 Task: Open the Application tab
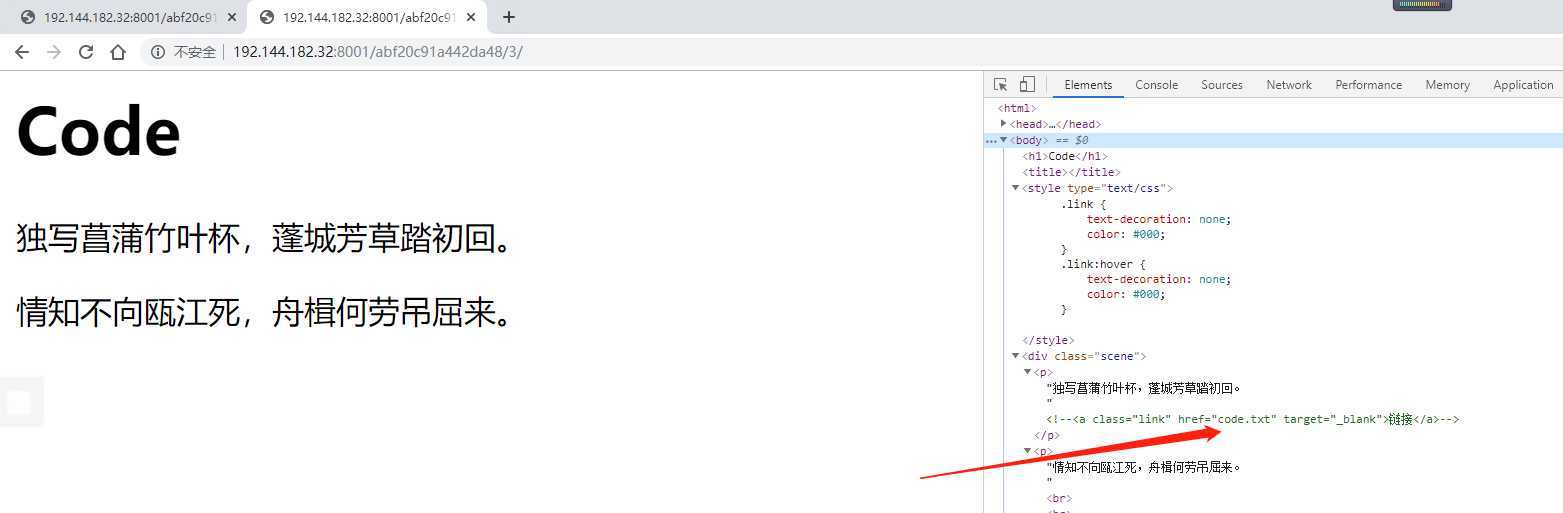coord(1523,85)
